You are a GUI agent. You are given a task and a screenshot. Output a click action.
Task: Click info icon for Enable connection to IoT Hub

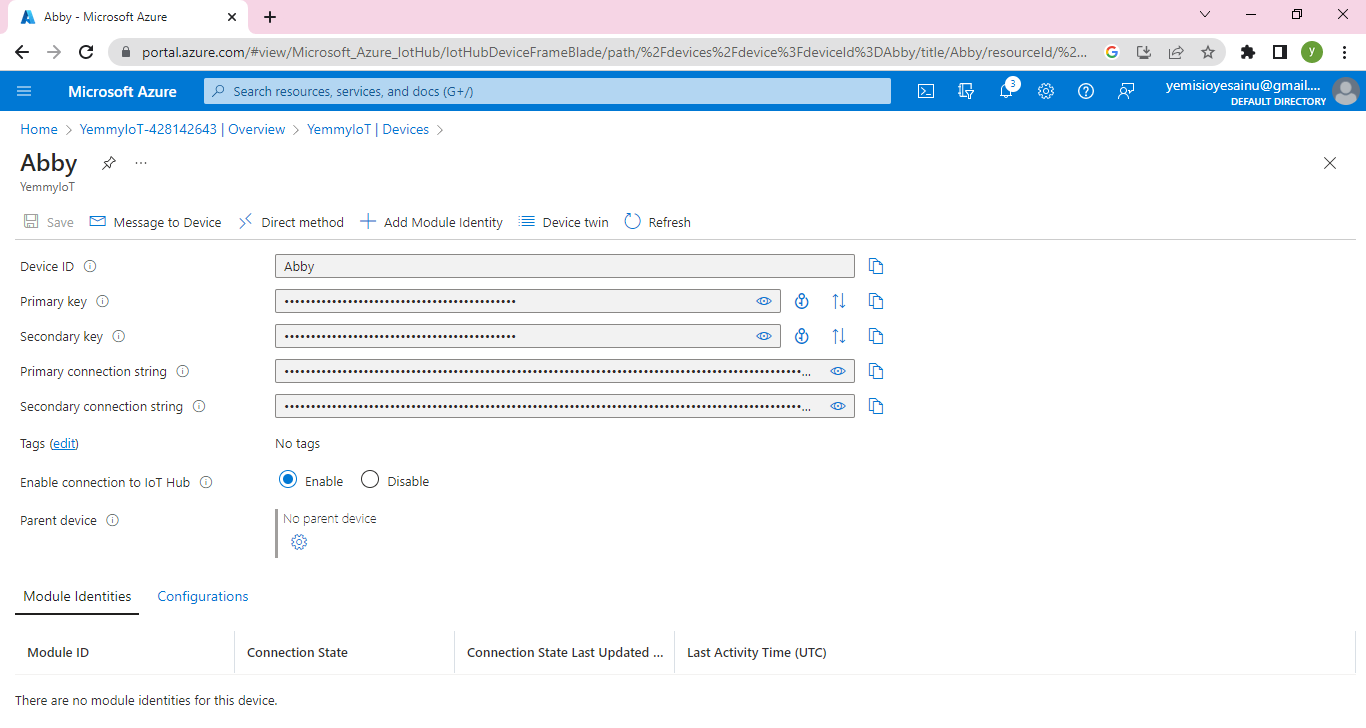coord(206,482)
